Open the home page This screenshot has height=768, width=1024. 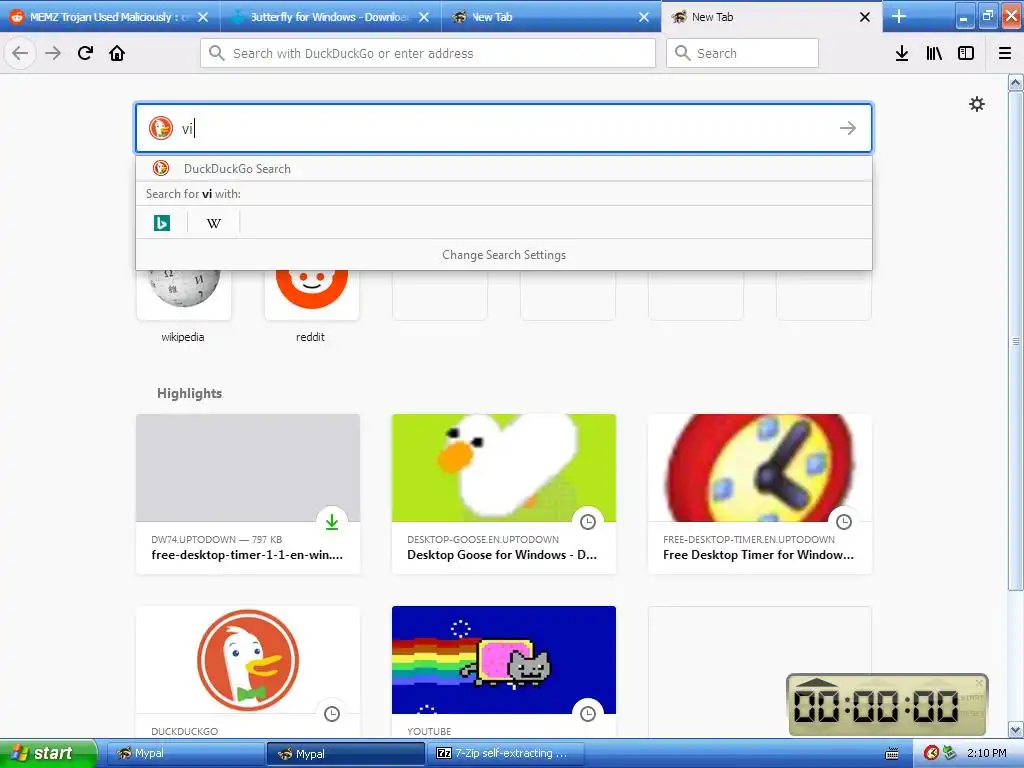[117, 53]
